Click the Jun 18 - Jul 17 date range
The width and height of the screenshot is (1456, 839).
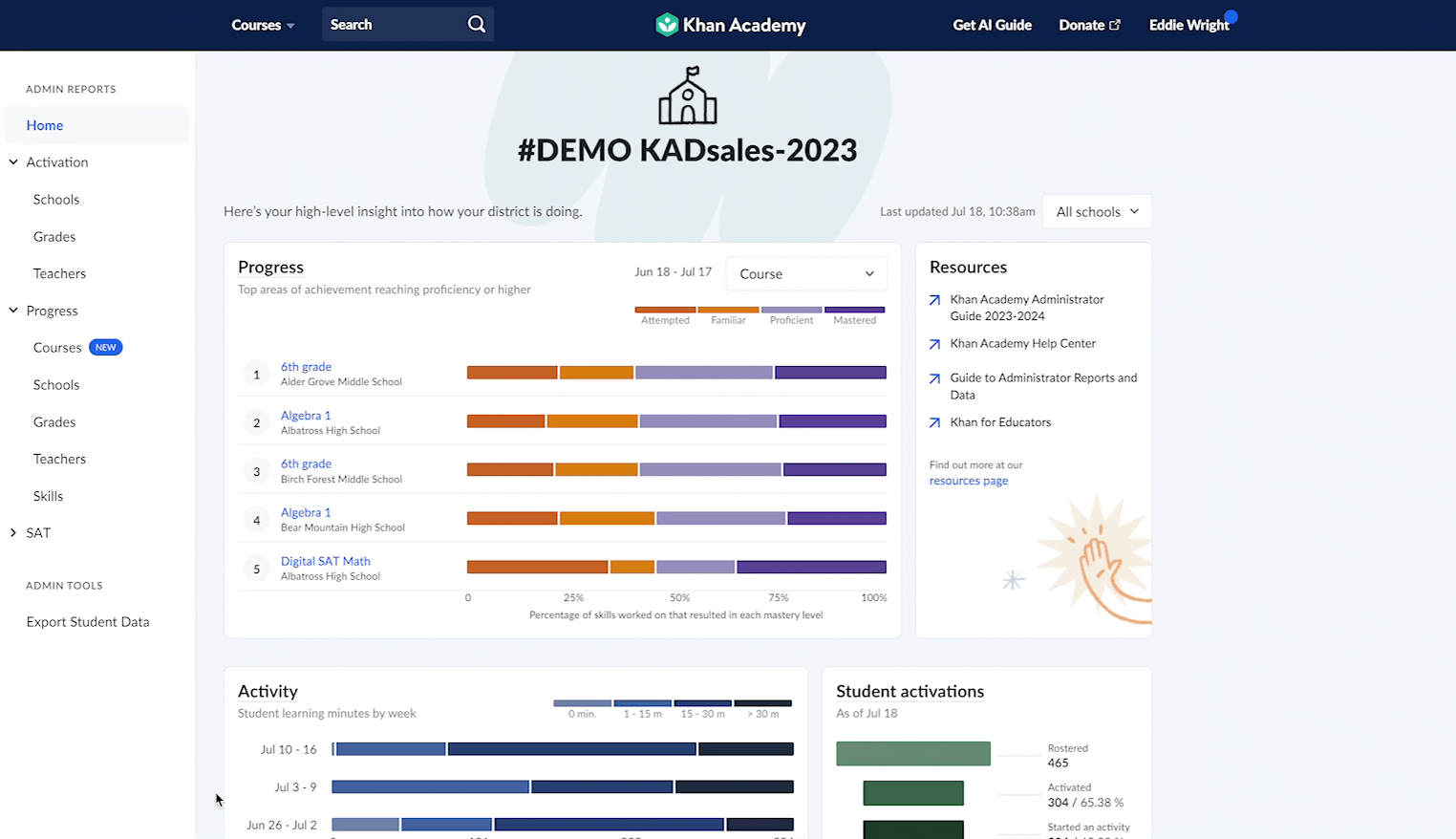[673, 272]
